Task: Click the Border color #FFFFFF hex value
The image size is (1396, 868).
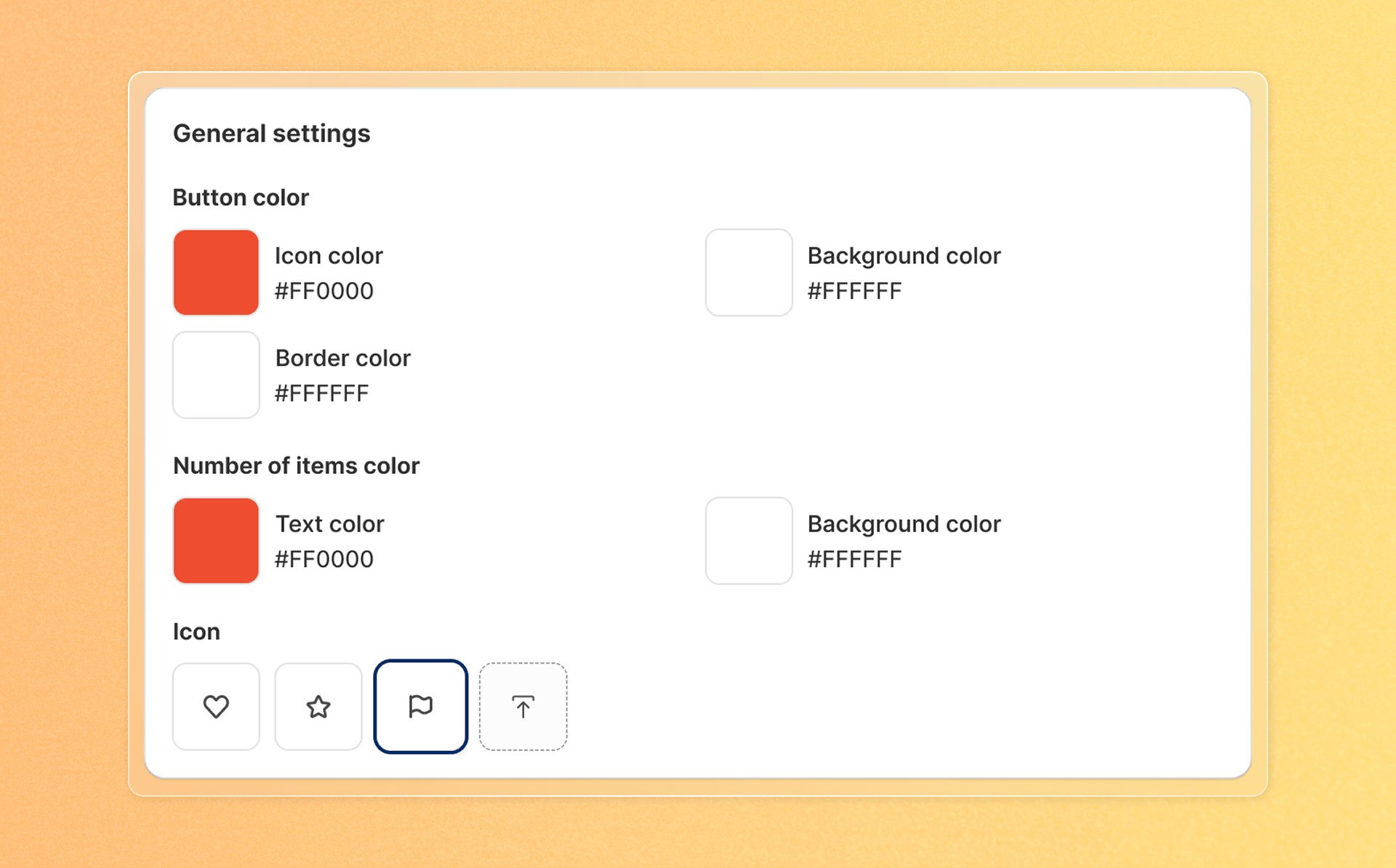Action: [322, 393]
